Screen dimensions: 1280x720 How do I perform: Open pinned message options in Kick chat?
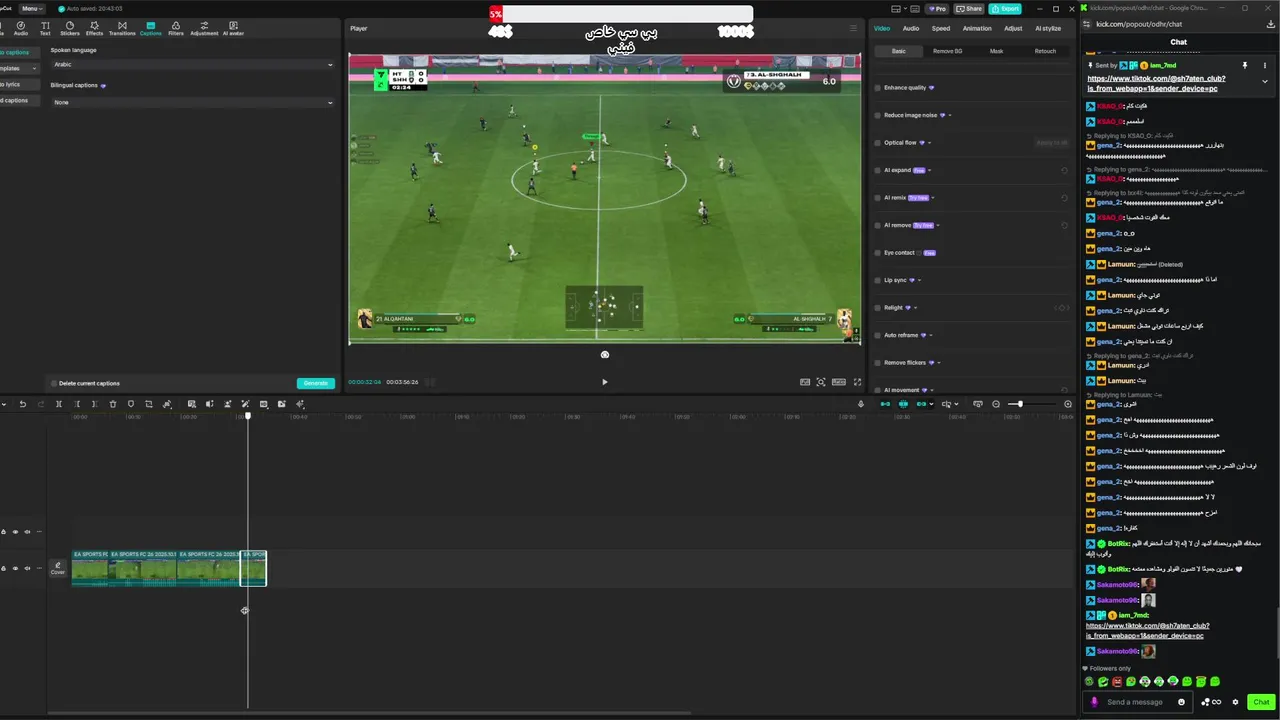pos(1264,65)
